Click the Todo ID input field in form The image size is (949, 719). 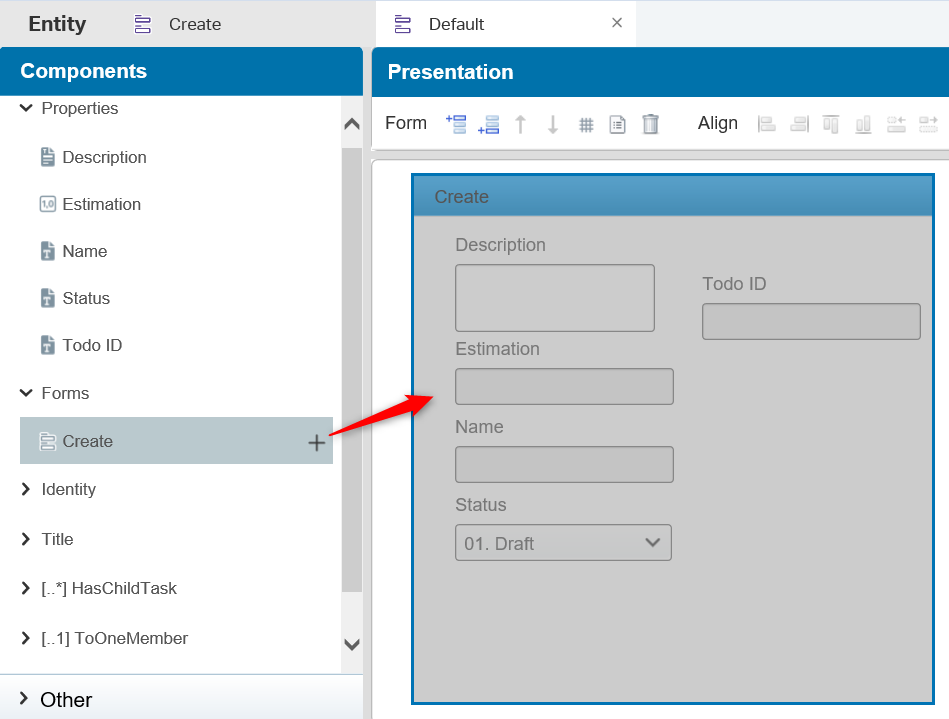tap(811, 321)
